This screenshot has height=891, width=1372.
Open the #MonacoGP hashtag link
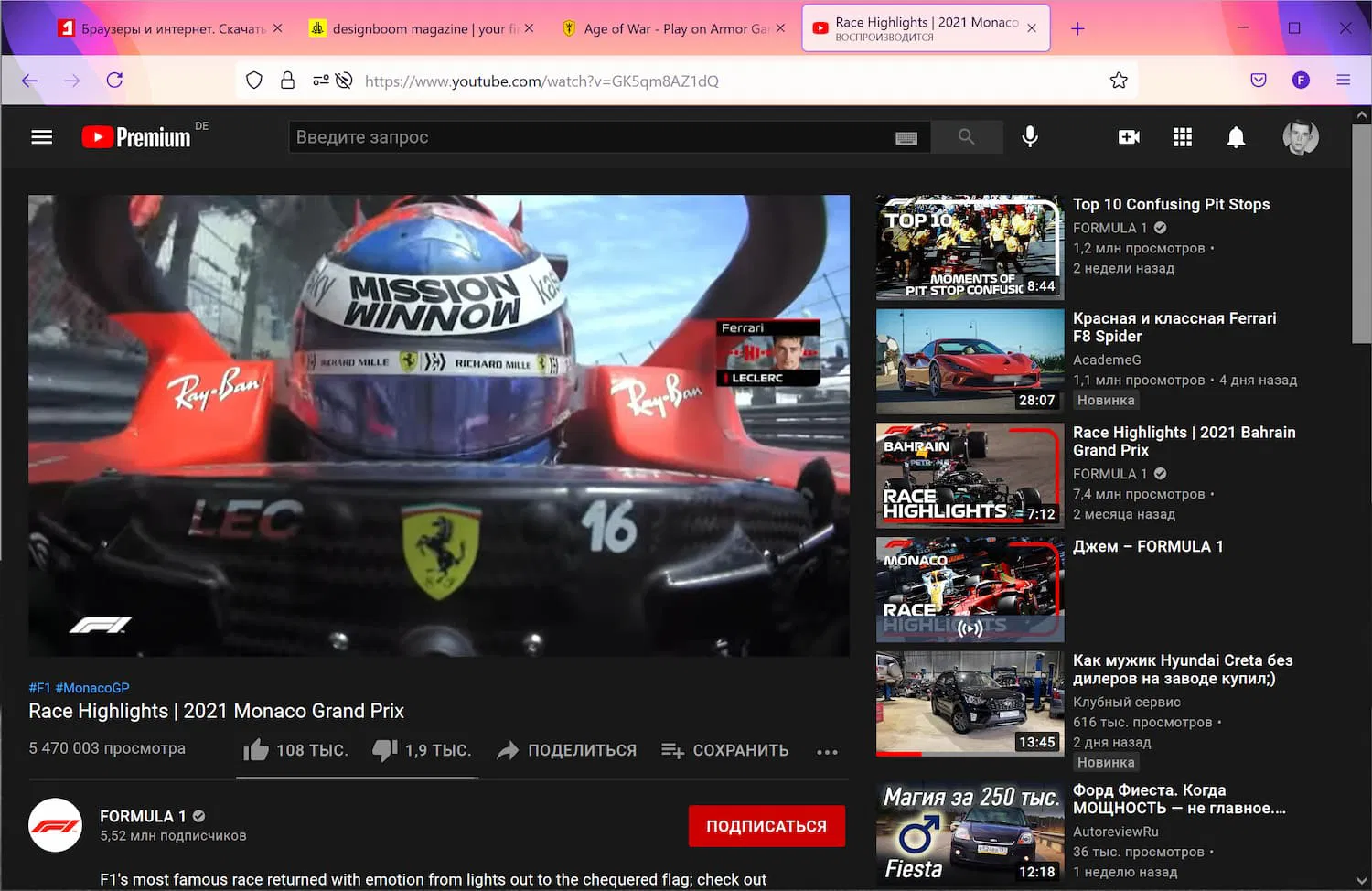coord(92,688)
